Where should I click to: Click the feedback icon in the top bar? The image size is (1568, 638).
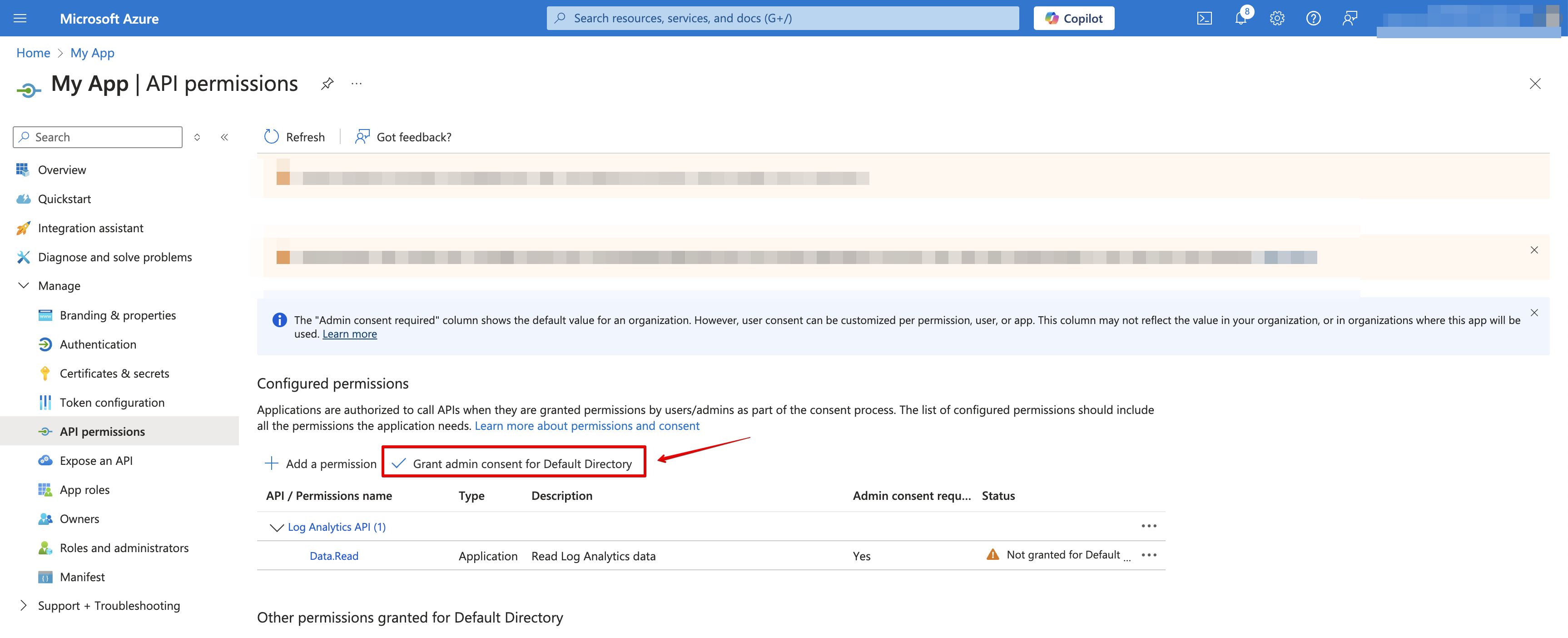click(1350, 18)
